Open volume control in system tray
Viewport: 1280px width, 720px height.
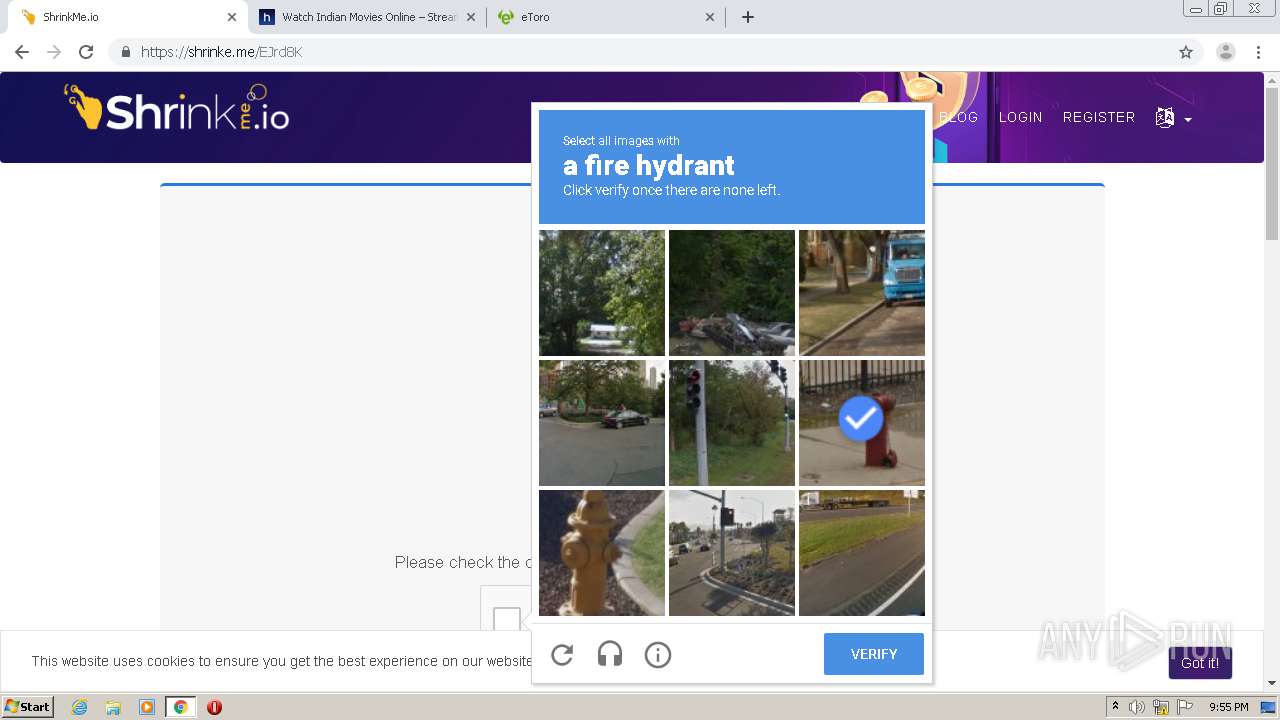click(1136, 707)
